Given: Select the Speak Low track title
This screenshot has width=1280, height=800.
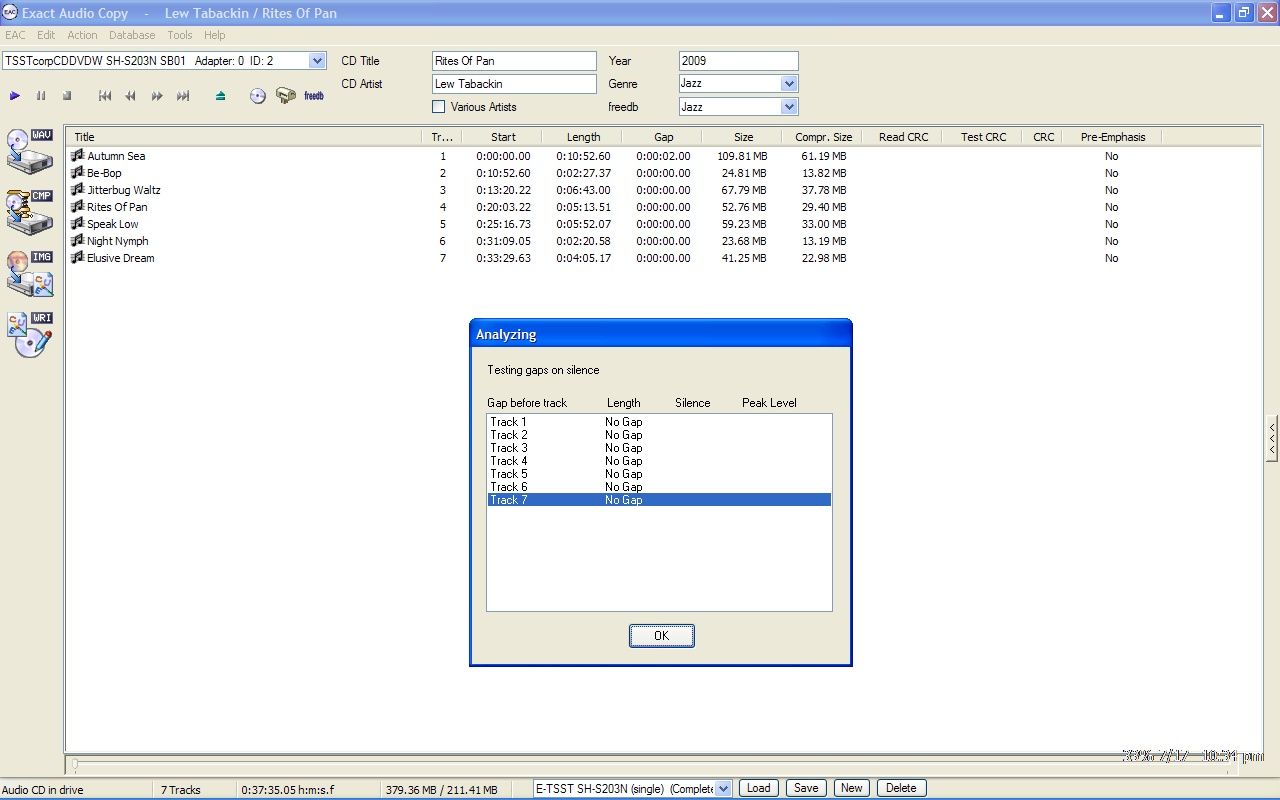Looking at the screenshot, I should pos(113,224).
